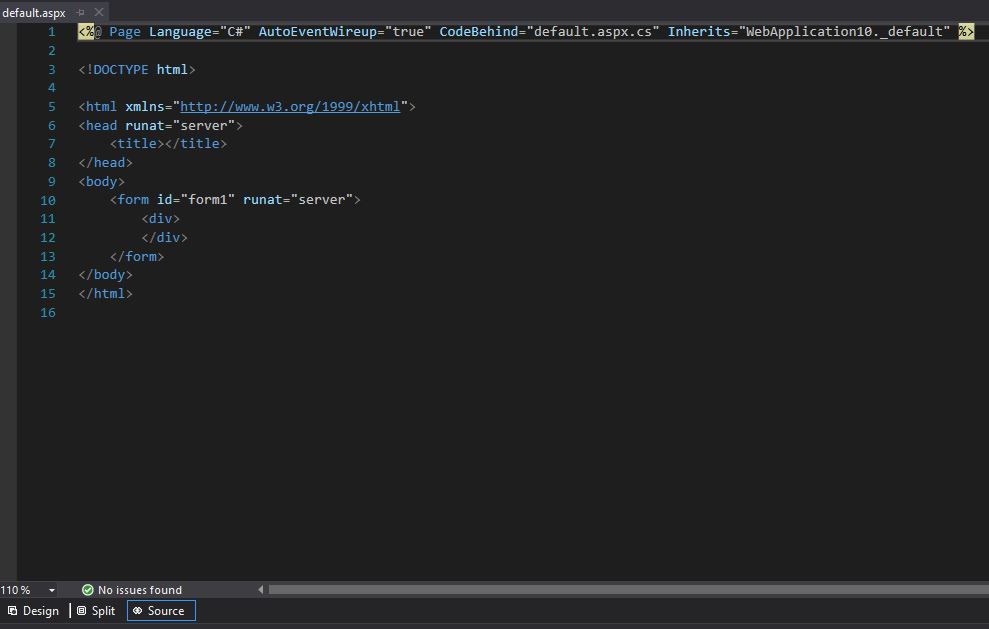
Task: Place cursor in the opening form tag
Action: pos(133,200)
